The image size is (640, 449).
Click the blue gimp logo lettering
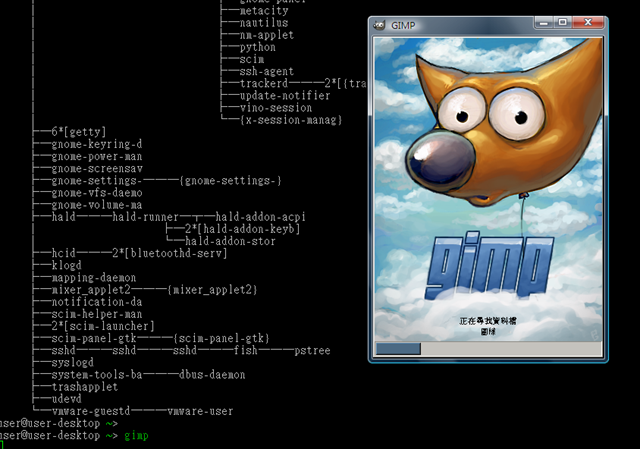click(x=489, y=265)
